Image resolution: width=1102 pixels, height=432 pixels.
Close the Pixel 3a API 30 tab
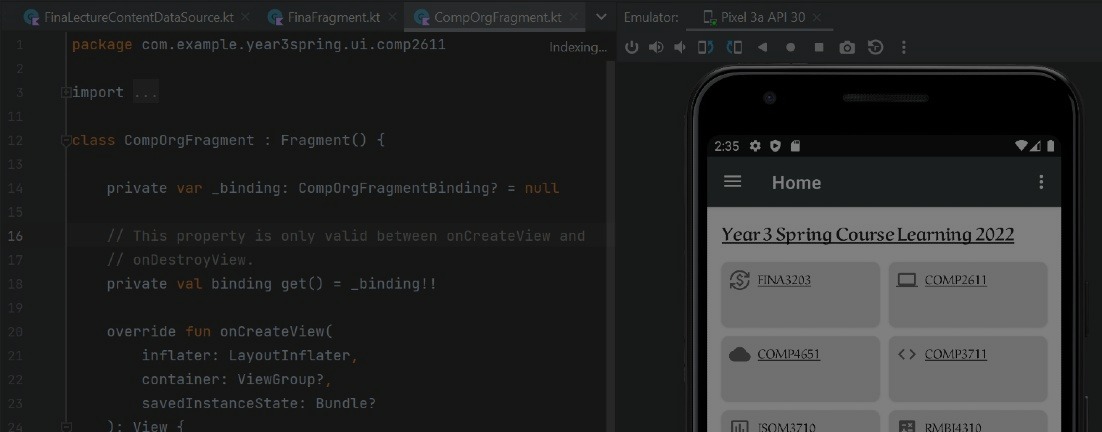pos(817,17)
